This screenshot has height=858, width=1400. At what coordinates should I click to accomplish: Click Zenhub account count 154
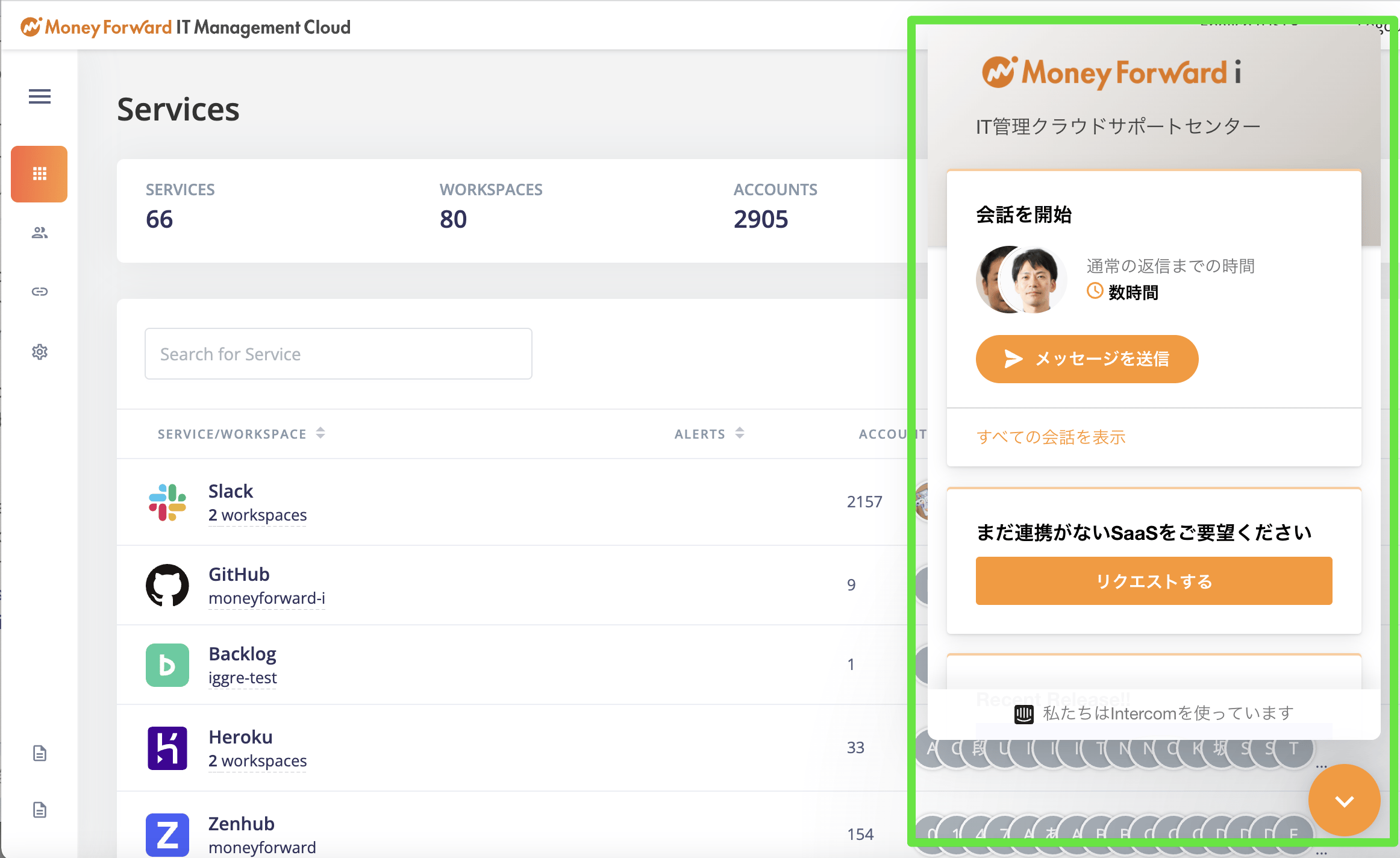860,835
